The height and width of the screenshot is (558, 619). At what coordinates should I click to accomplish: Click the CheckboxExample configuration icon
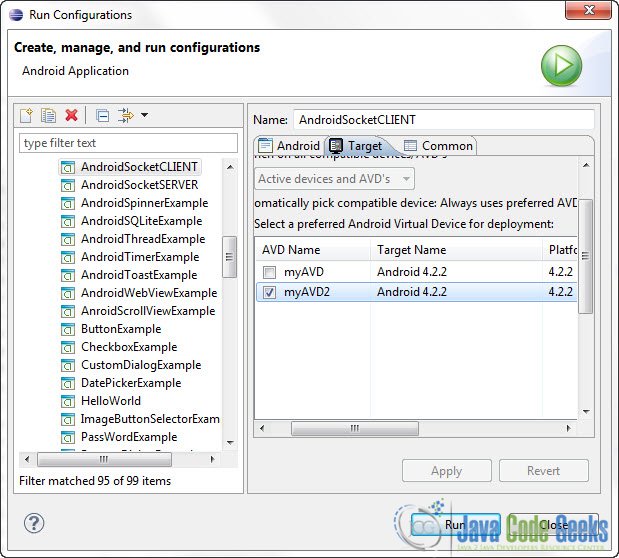[68, 348]
